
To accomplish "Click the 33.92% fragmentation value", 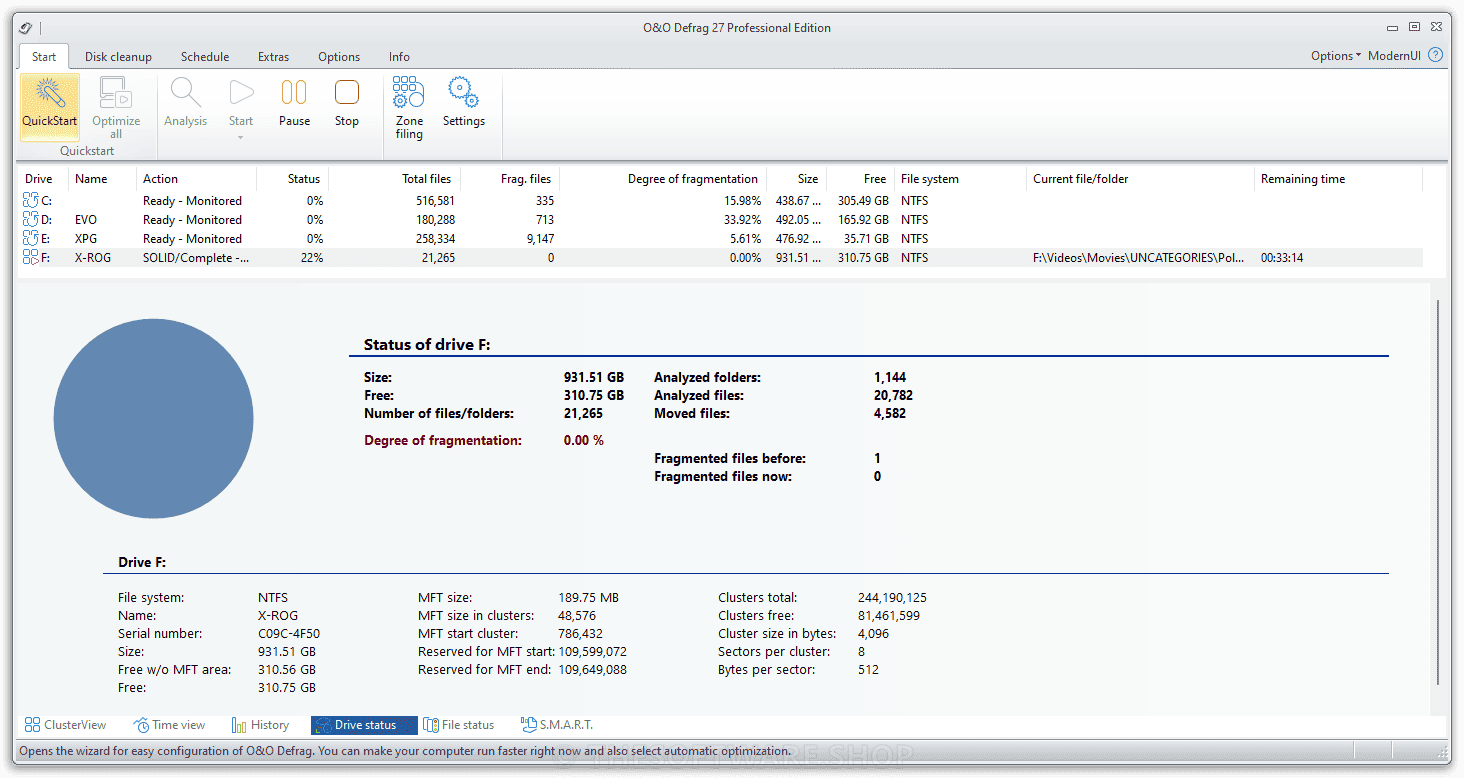I will click(x=741, y=220).
